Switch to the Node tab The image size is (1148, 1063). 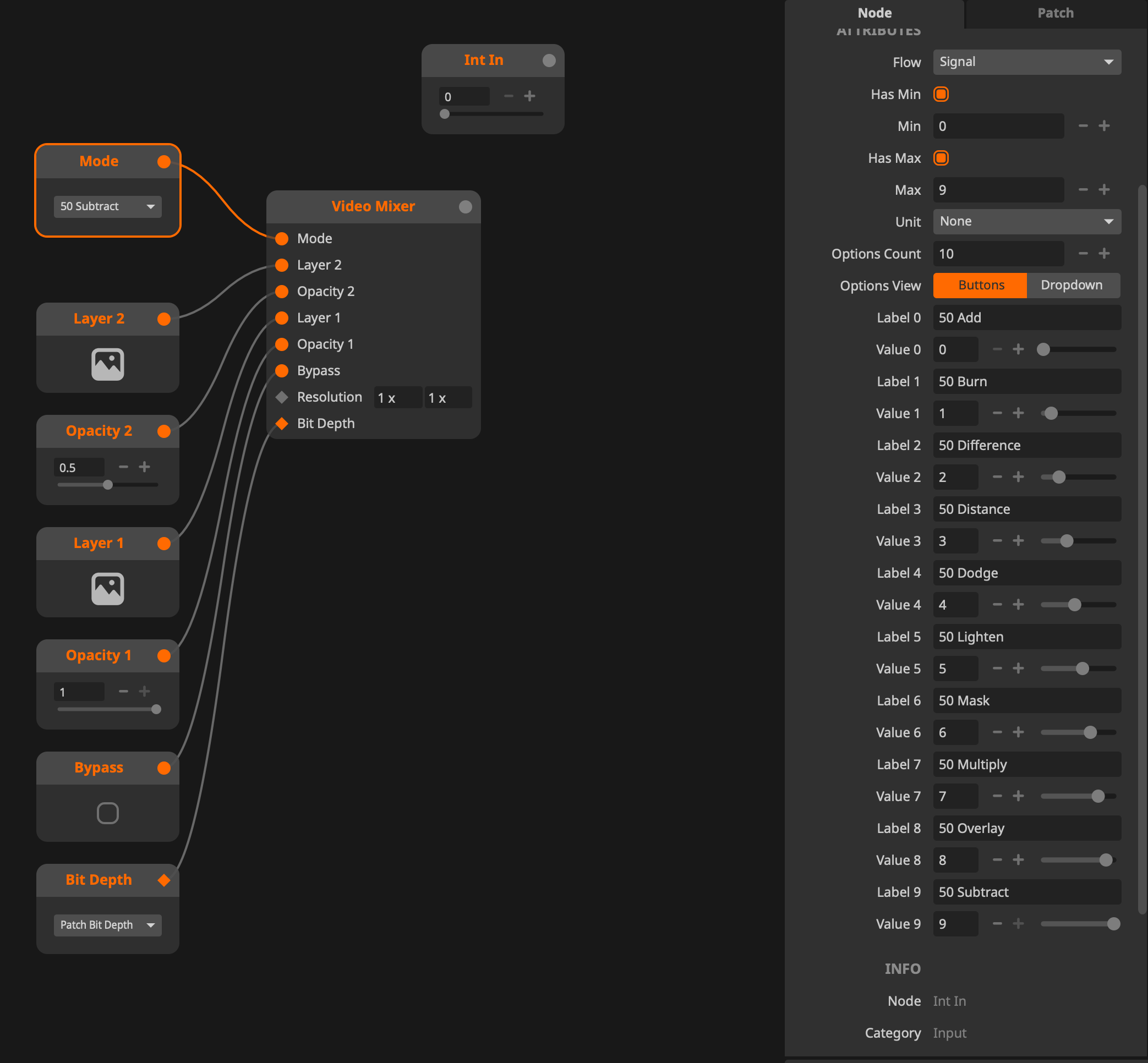pos(874,13)
